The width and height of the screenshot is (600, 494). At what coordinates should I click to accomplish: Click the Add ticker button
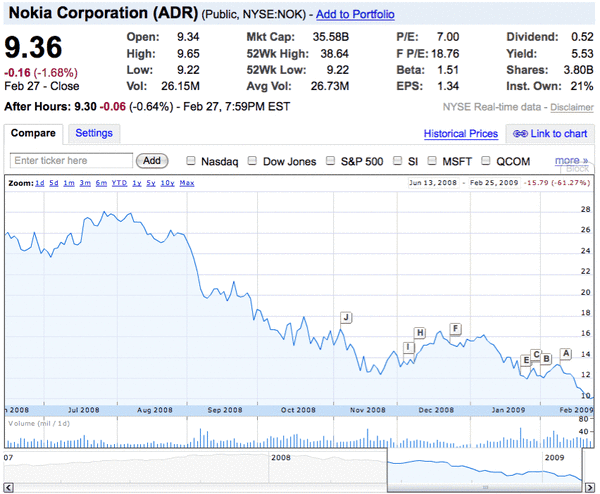152,161
